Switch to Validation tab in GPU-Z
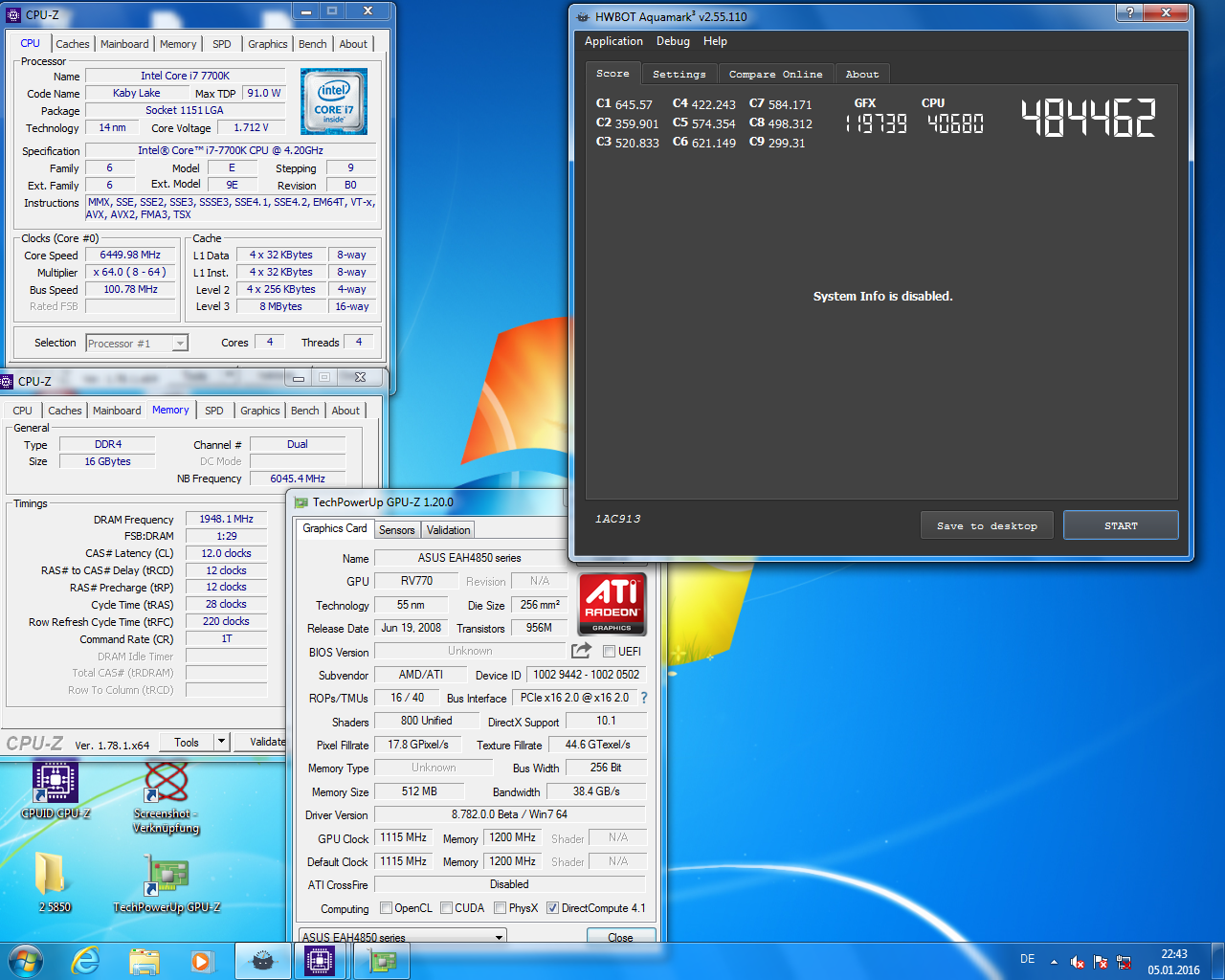This screenshot has width=1225, height=980. [448, 530]
